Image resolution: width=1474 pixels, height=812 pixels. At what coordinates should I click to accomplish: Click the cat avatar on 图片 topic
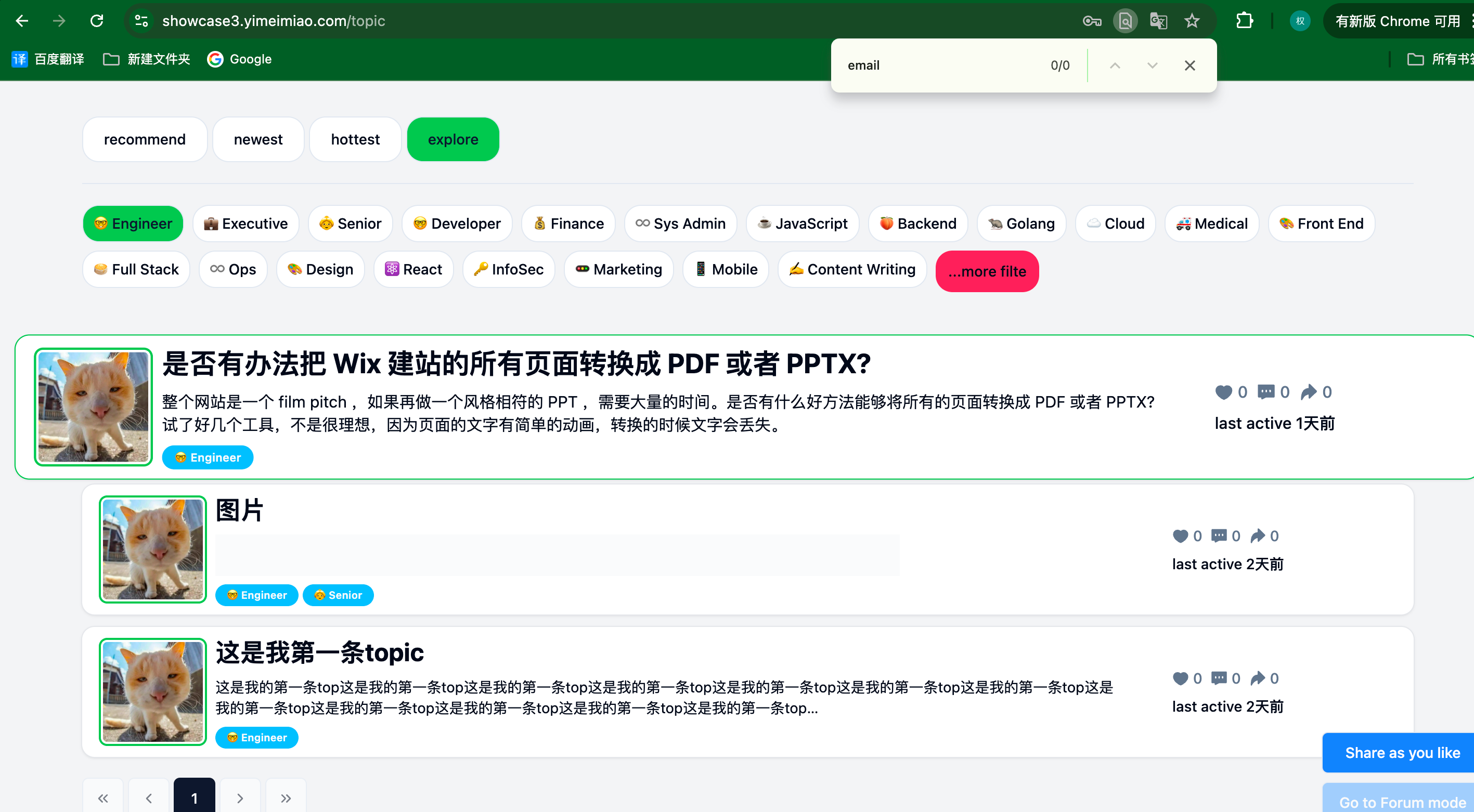152,549
